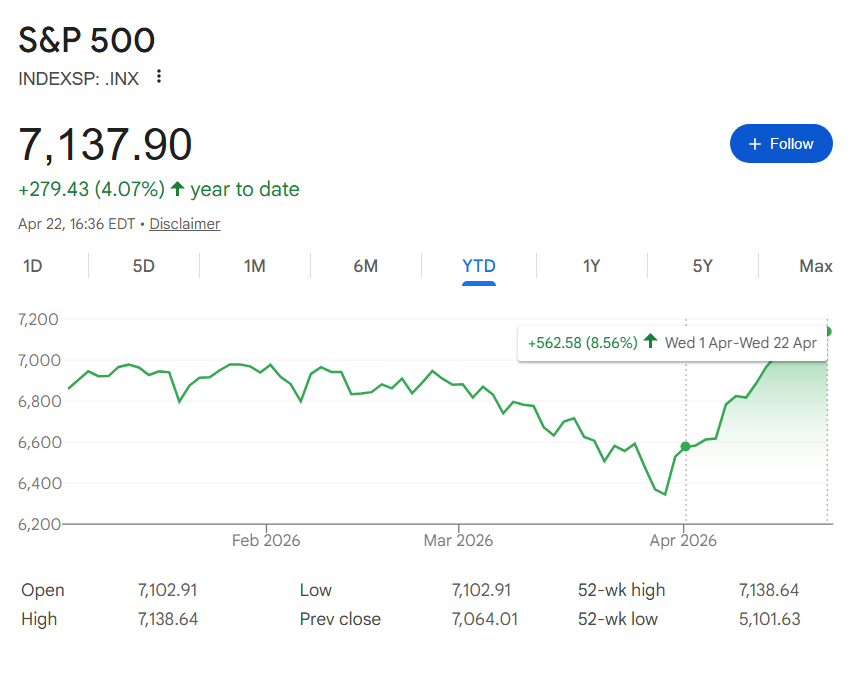
Task: Click the up arrow inside the chart tooltip
Action: click(649, 343)
